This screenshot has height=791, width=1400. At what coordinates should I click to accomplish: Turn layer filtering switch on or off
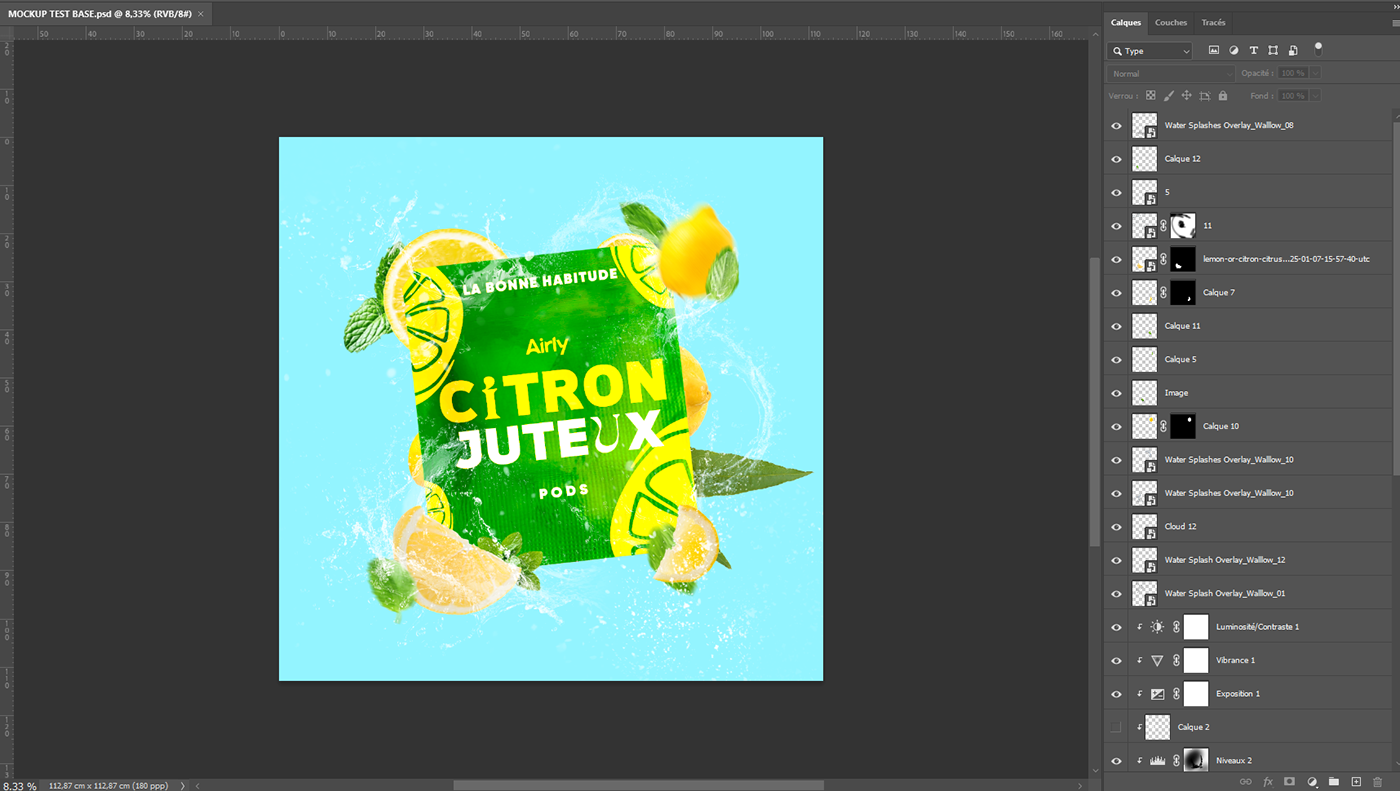click(1318, 47)
